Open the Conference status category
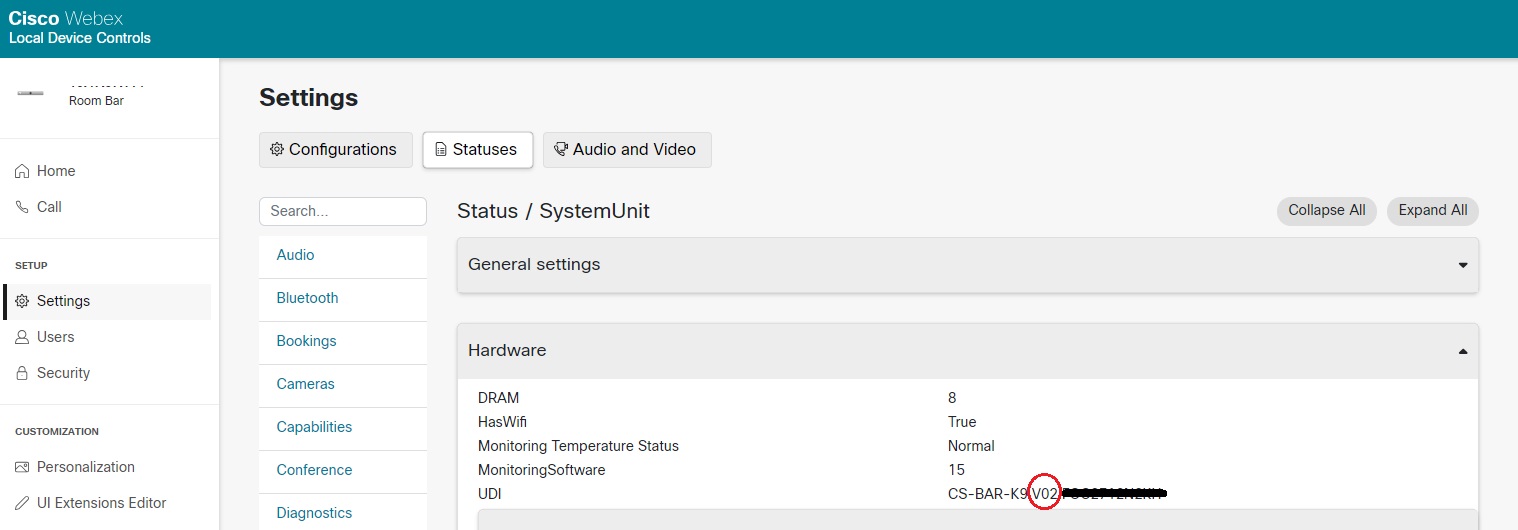Viewport: 1518px width, 530px height. point(314,470)
